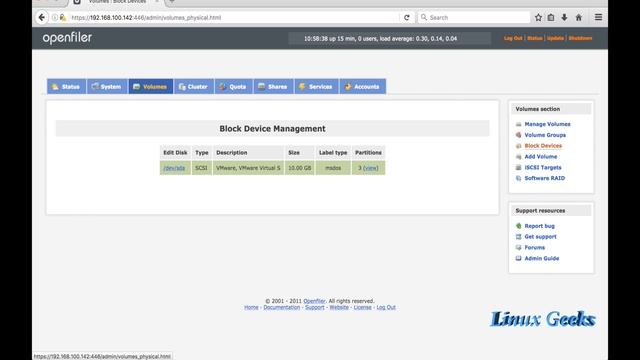Open the Accounts tab
The height and width of the screenshot is (360, 640).
(362, 87)
